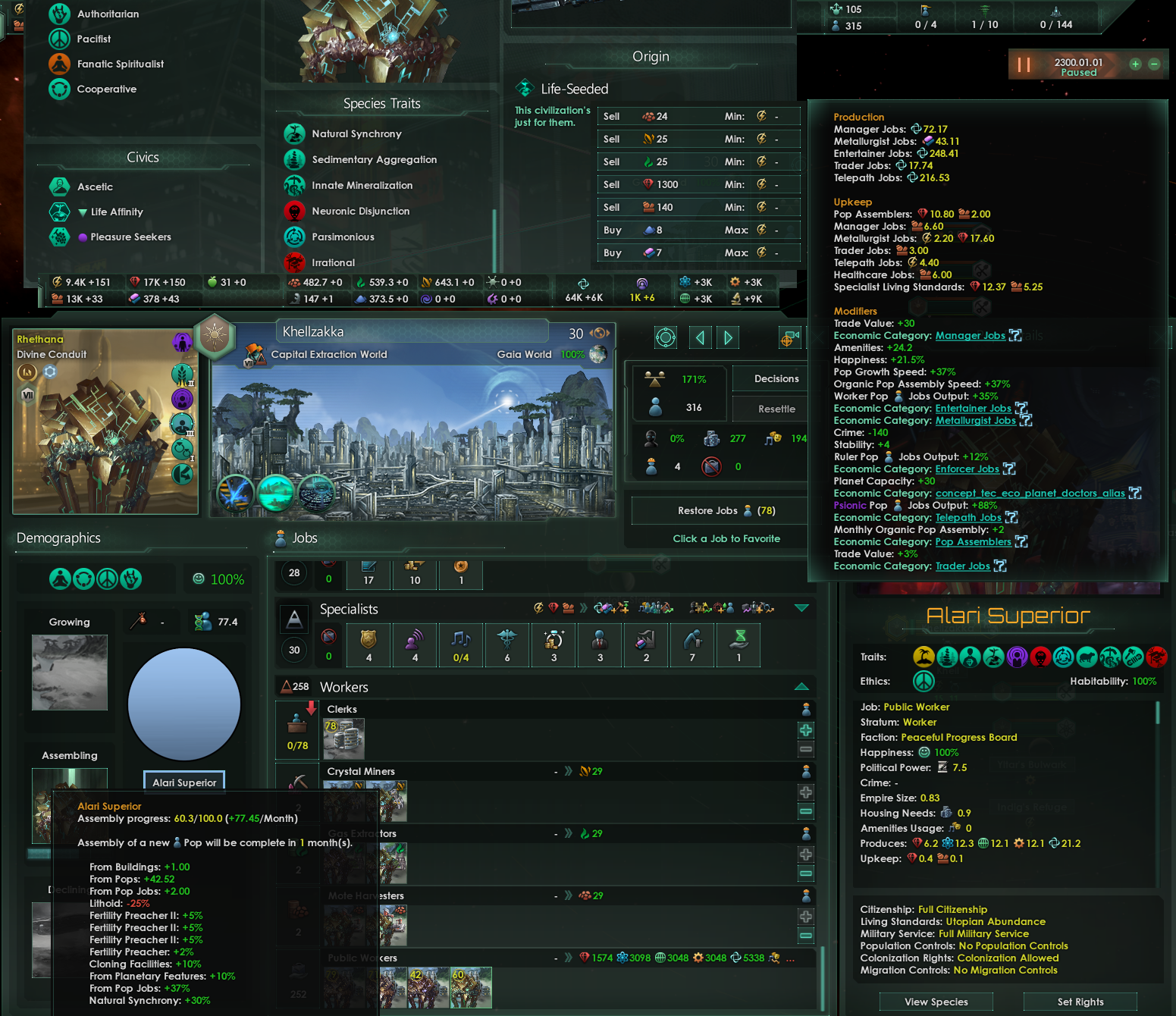The image size is (1176, 1016).
Task: Open the energy credits resource in top bar
Action: (x=58, y=282)
